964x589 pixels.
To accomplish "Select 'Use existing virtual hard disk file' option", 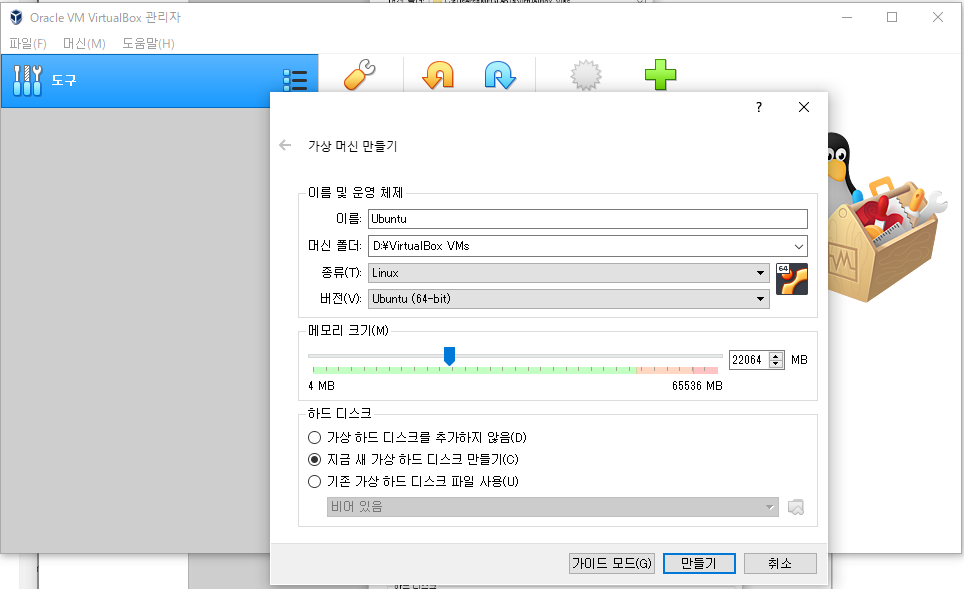I will click(x=413, y=481).
